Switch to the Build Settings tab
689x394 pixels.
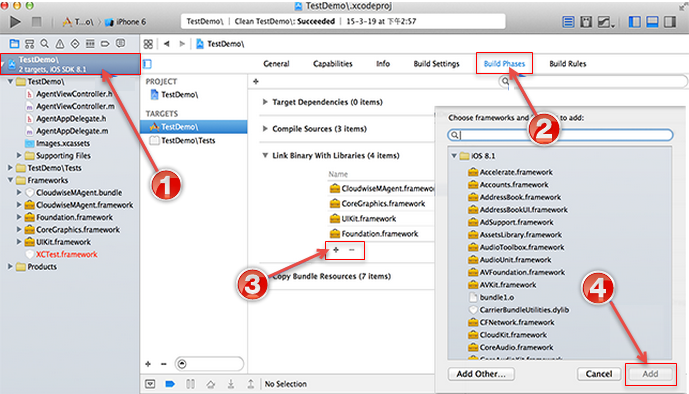click(436, 64)
